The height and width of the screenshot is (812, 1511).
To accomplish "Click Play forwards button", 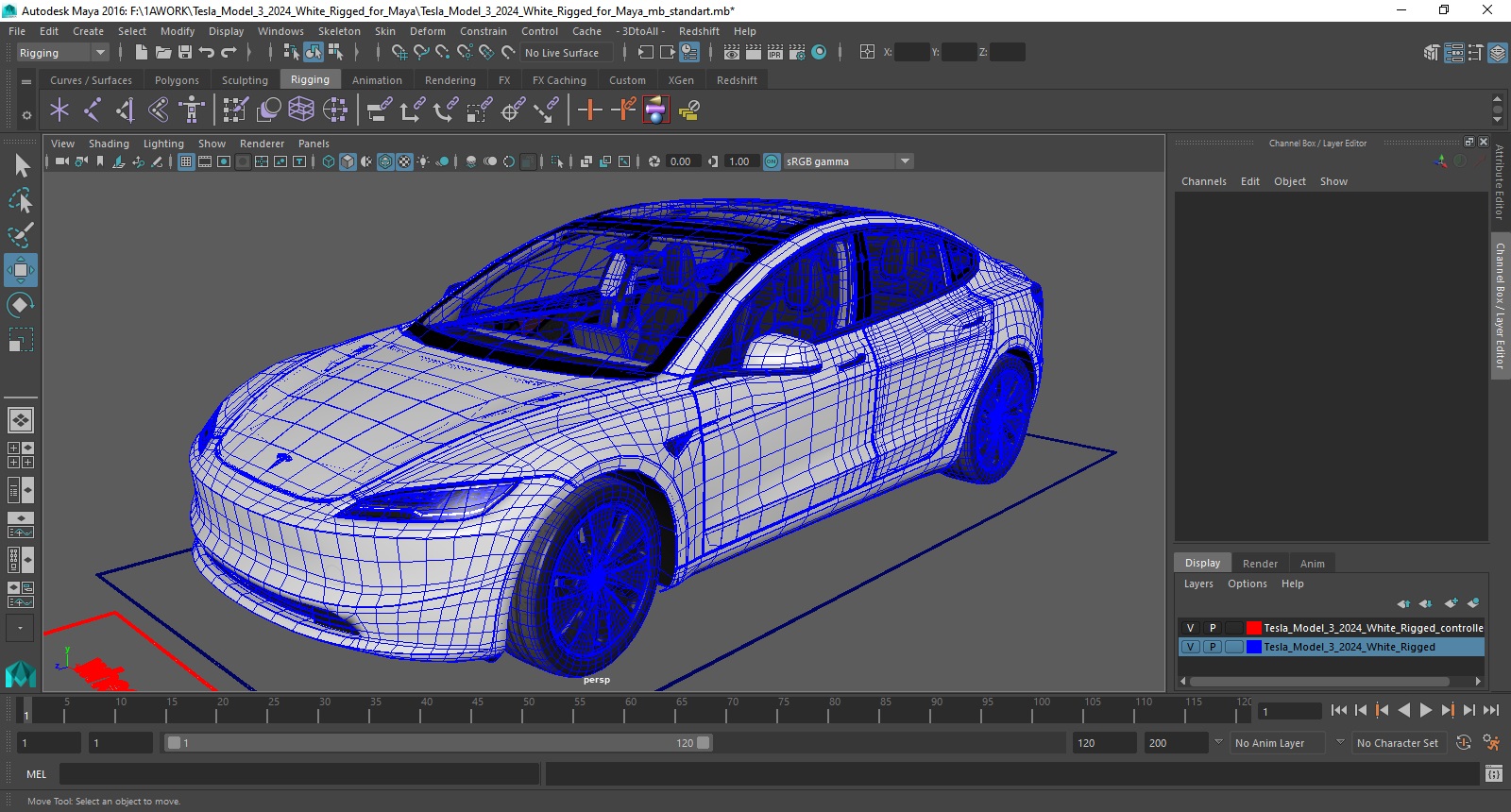I will [1426, 710].
